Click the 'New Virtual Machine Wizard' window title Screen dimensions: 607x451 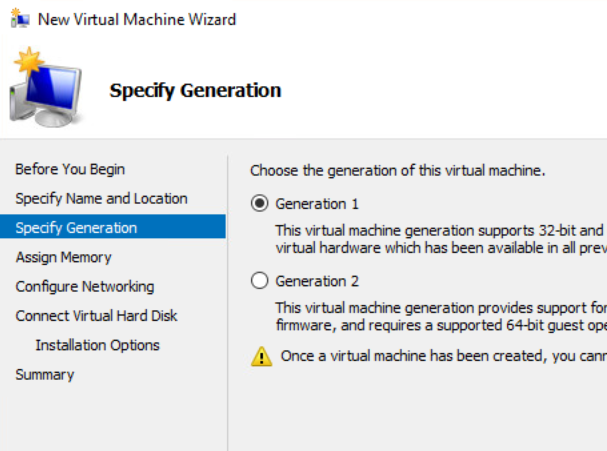pos(137,19)
